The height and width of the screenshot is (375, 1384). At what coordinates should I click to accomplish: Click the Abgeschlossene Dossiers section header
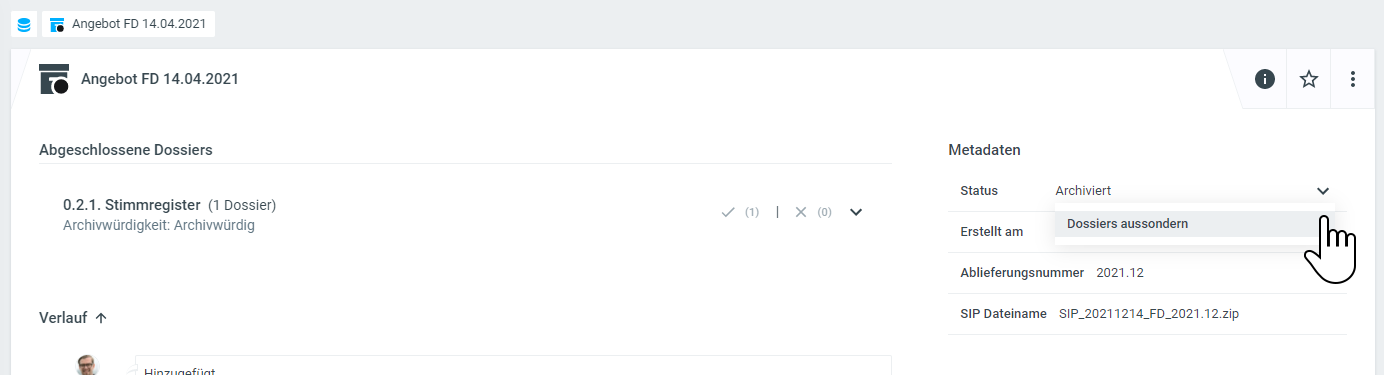tap(125, 150)
